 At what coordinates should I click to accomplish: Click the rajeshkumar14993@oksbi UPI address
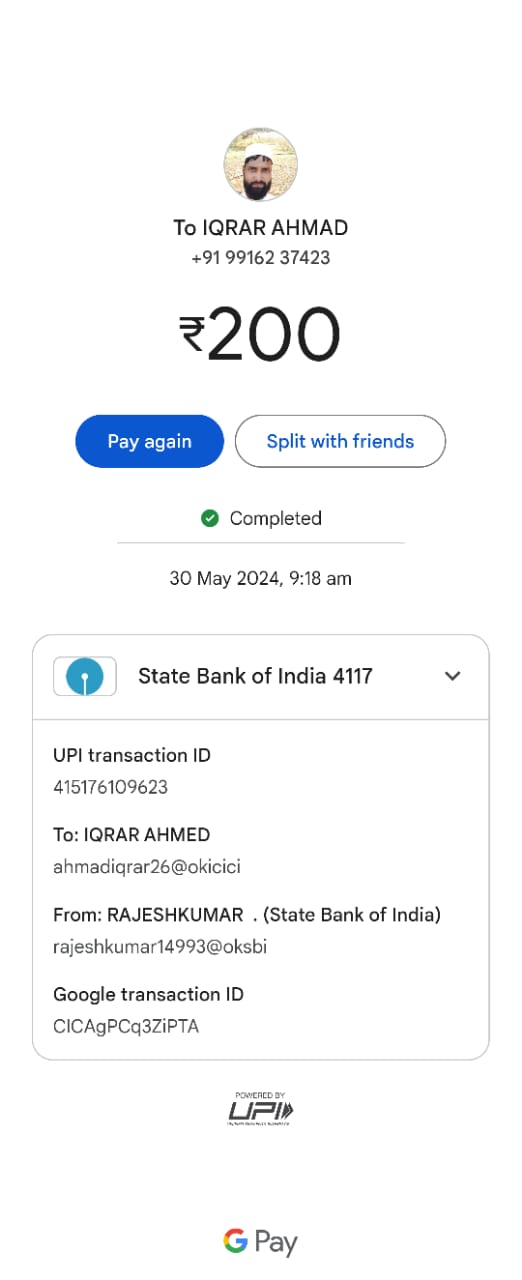pos(160,947)
